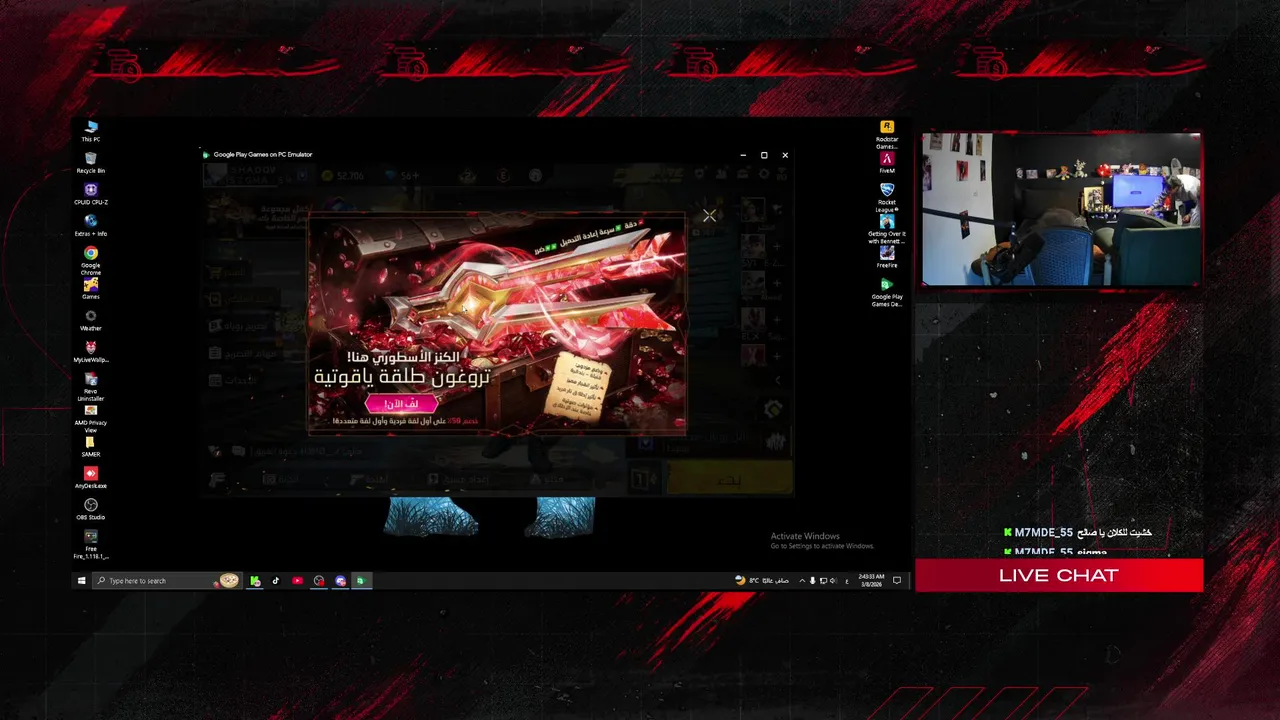Launch AnyDesk.exe from desktop

91,478
